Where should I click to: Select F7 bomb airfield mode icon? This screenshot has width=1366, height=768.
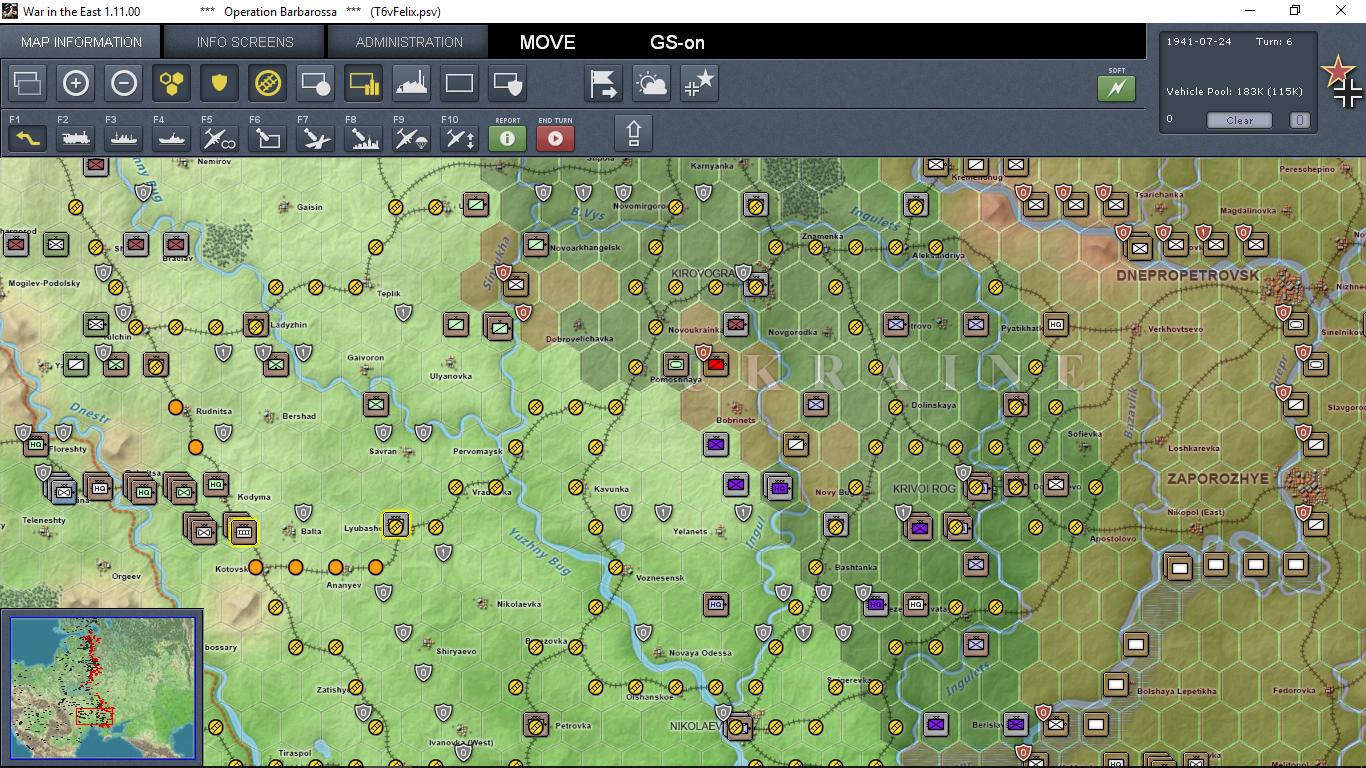click(316, 138)
